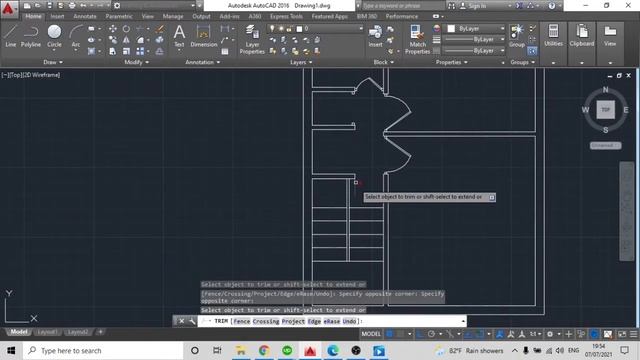
Task: Expand the Annotation panel
Action: (x=202, y=62)
